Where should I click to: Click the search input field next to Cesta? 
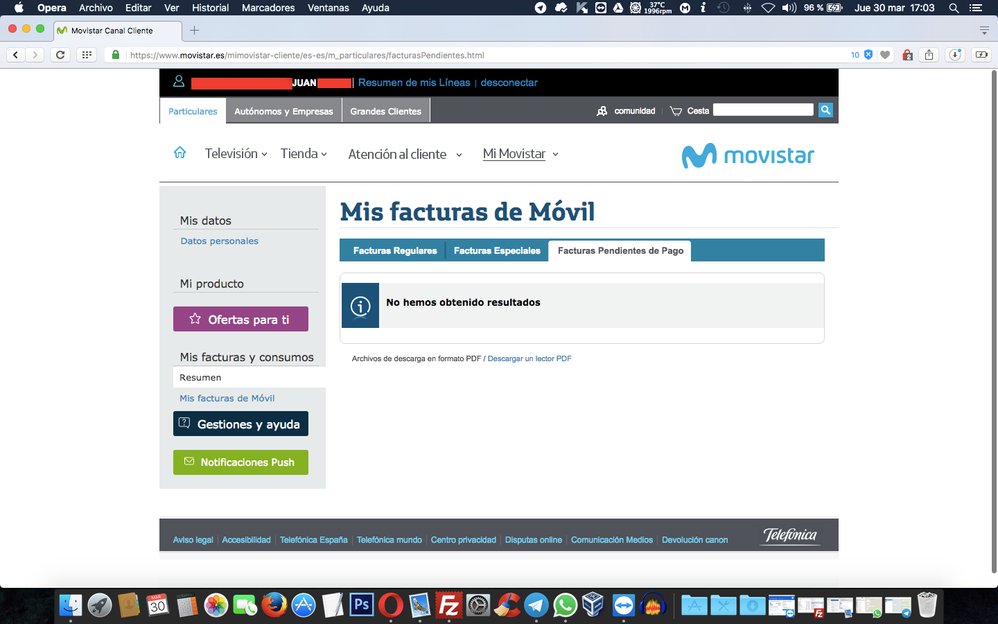coord(763,110)
